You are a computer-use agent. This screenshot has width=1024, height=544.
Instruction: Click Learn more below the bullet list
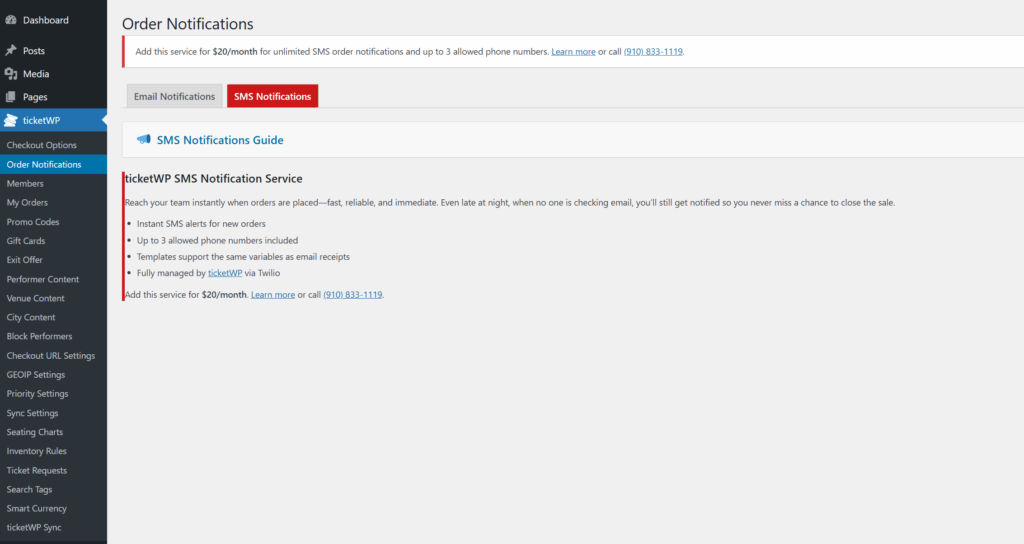click(273, 295)
